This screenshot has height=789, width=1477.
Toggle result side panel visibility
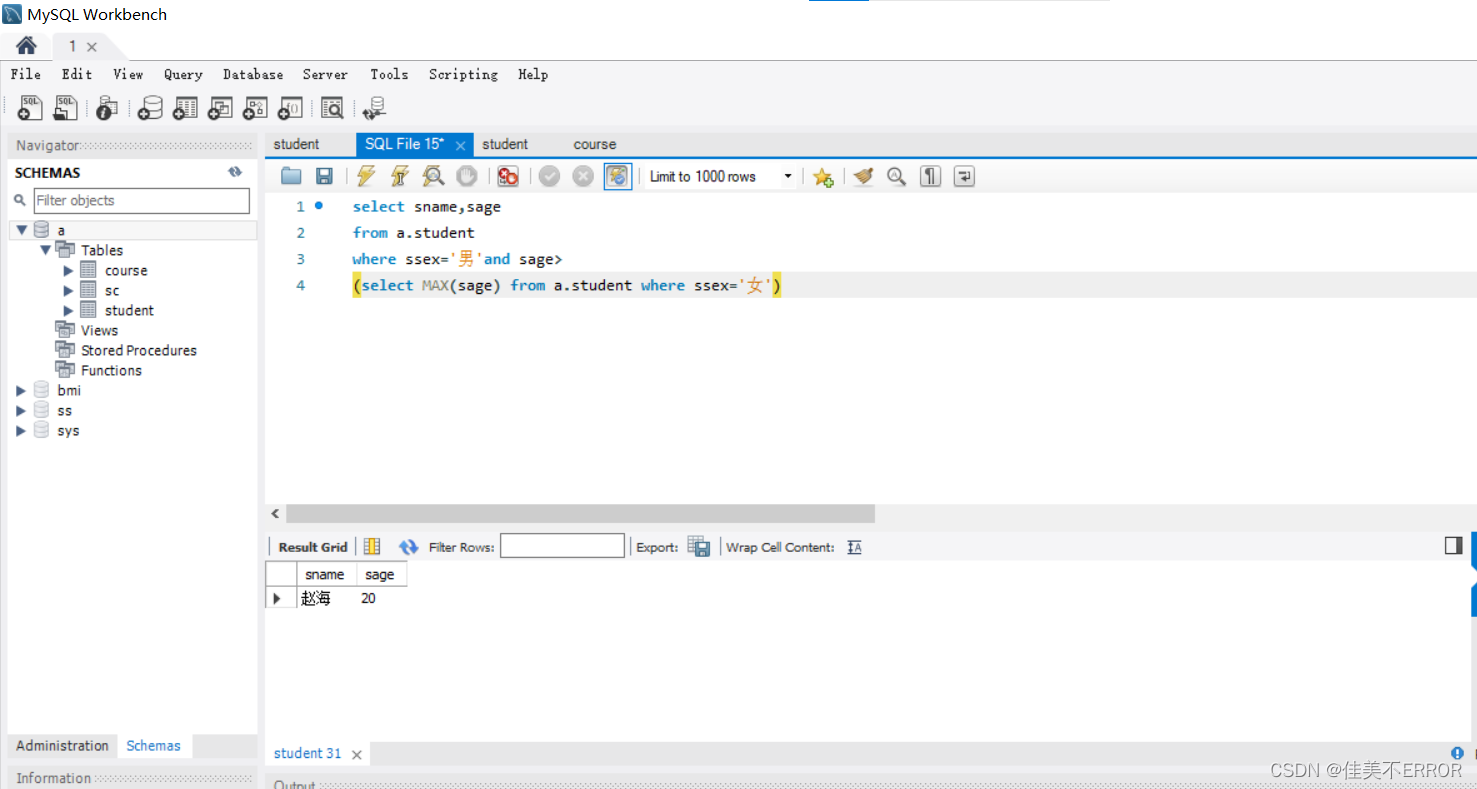click(1454, 545)
